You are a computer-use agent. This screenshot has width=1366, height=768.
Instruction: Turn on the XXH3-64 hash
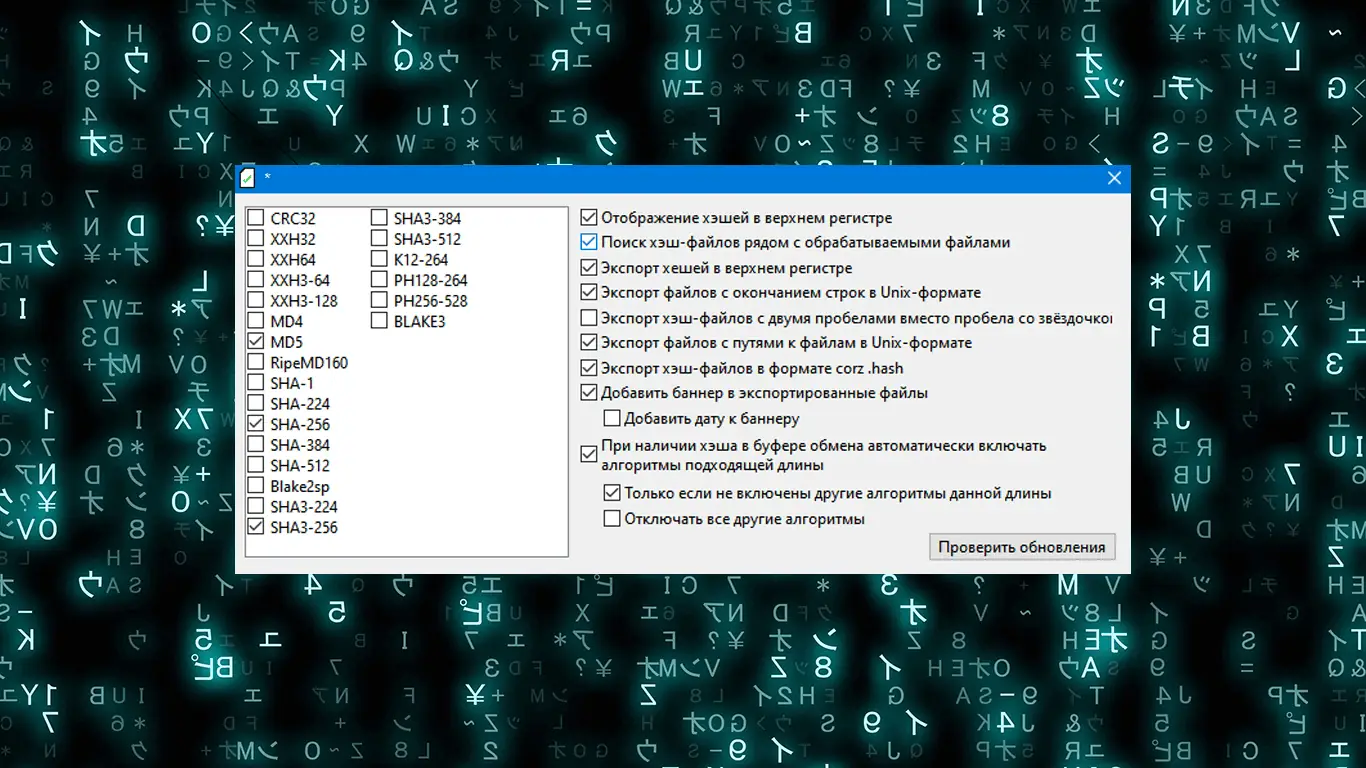pos(257,281)
